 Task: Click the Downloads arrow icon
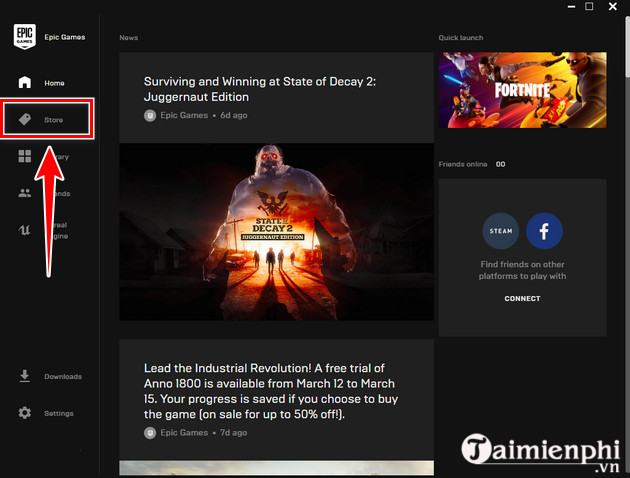(25, 376)
